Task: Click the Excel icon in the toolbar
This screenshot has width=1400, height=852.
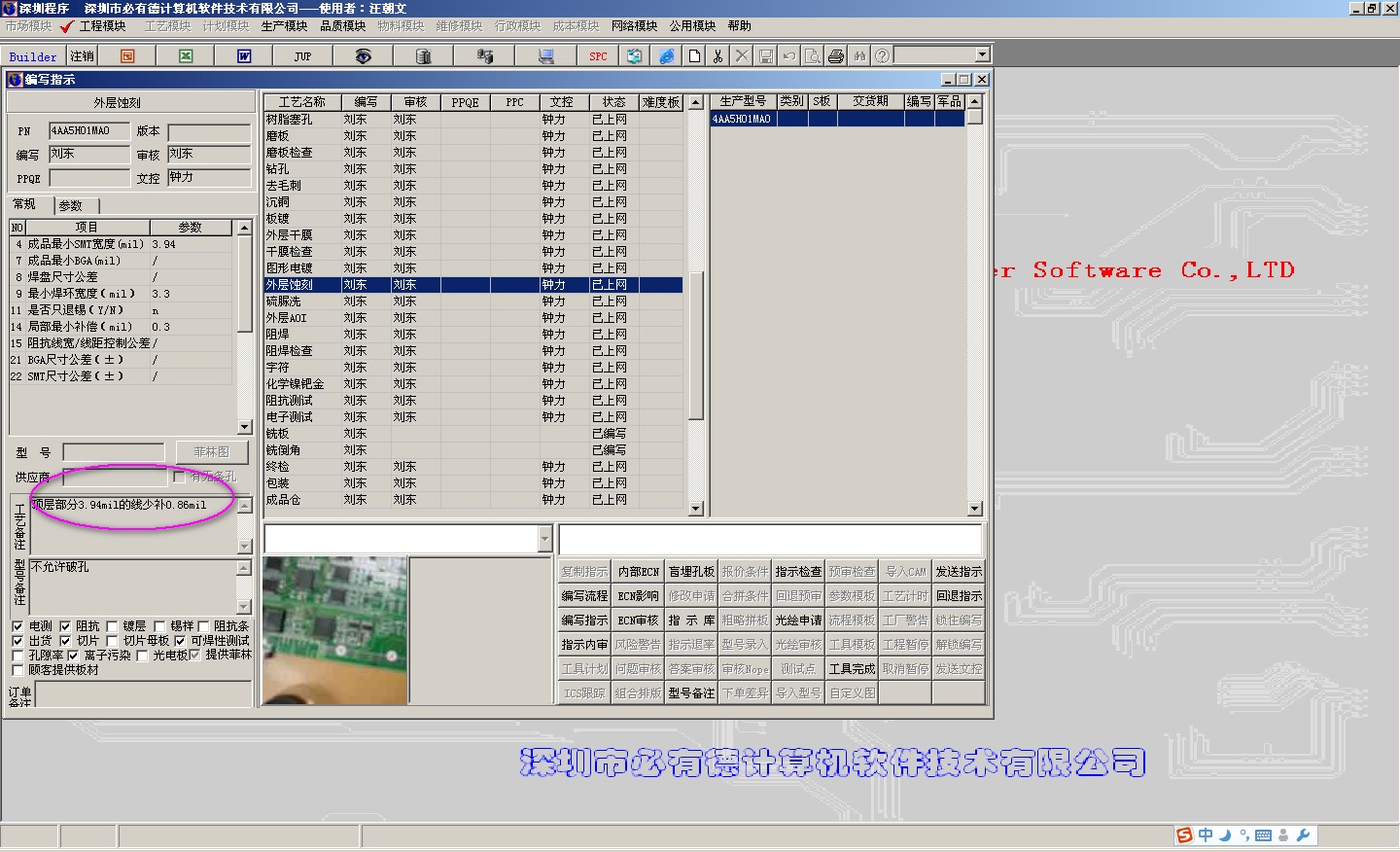Action: 186,56
